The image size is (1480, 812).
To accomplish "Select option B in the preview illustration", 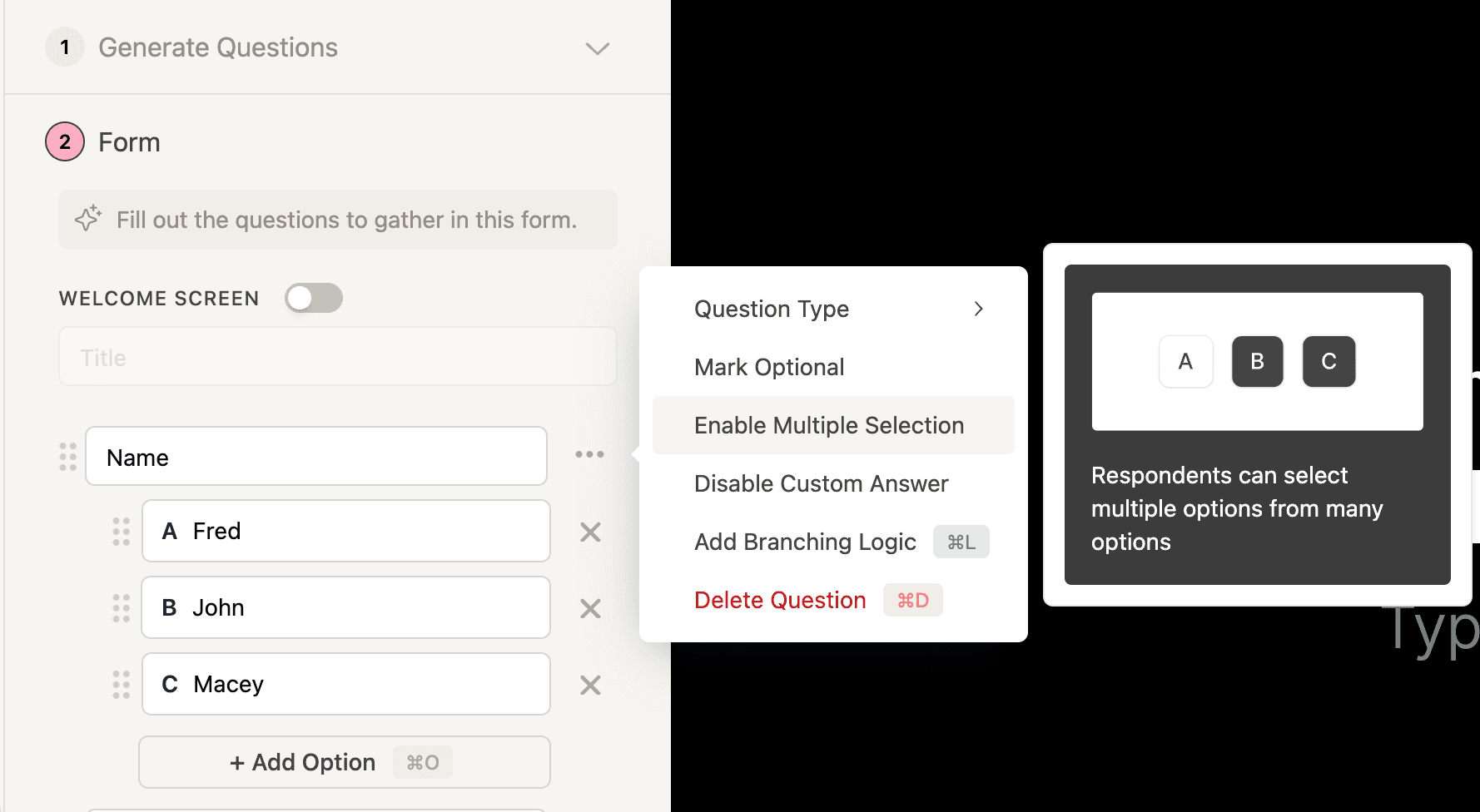I will pos(1257,361).
